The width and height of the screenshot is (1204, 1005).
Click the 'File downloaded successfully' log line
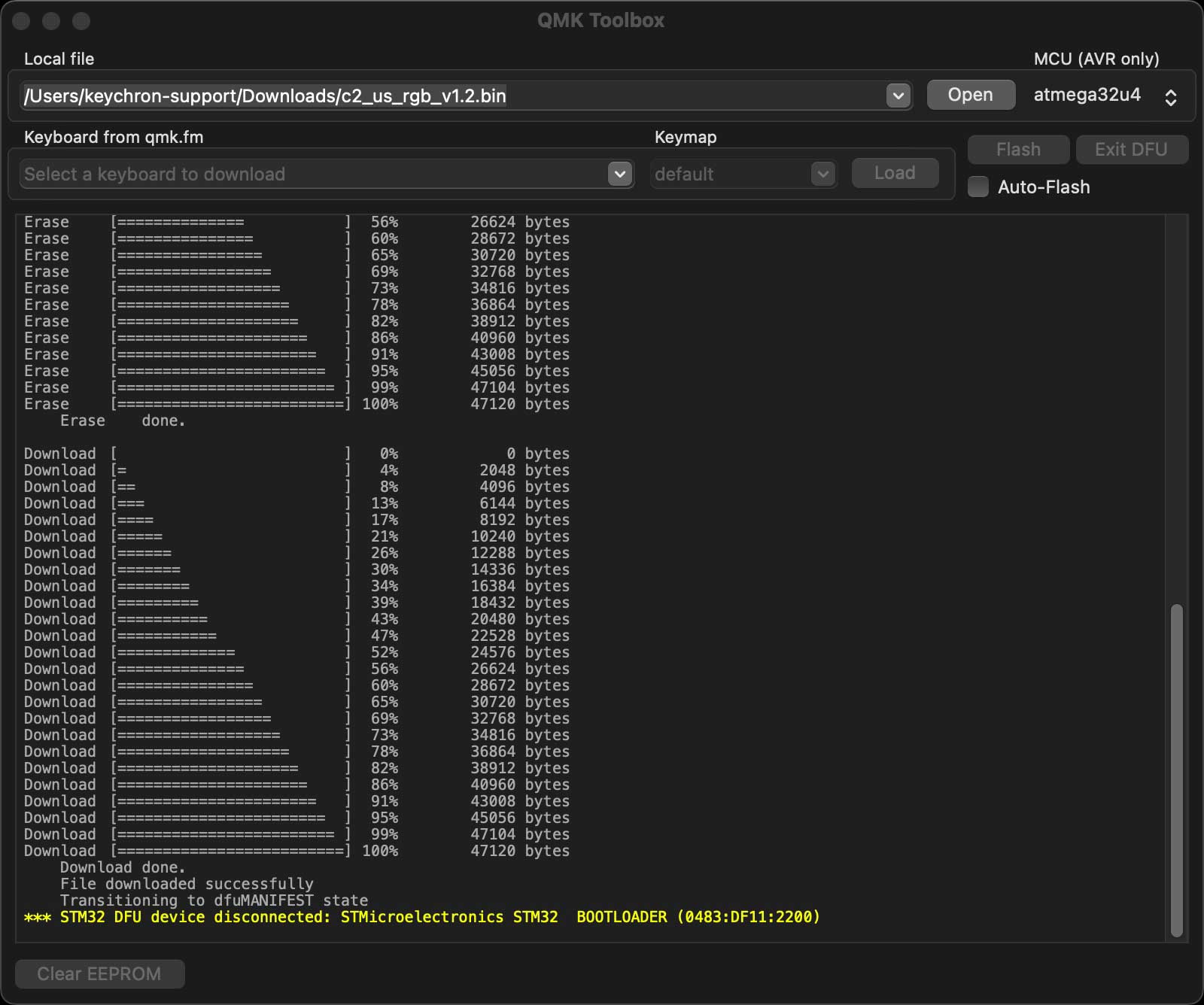point(187,884)
